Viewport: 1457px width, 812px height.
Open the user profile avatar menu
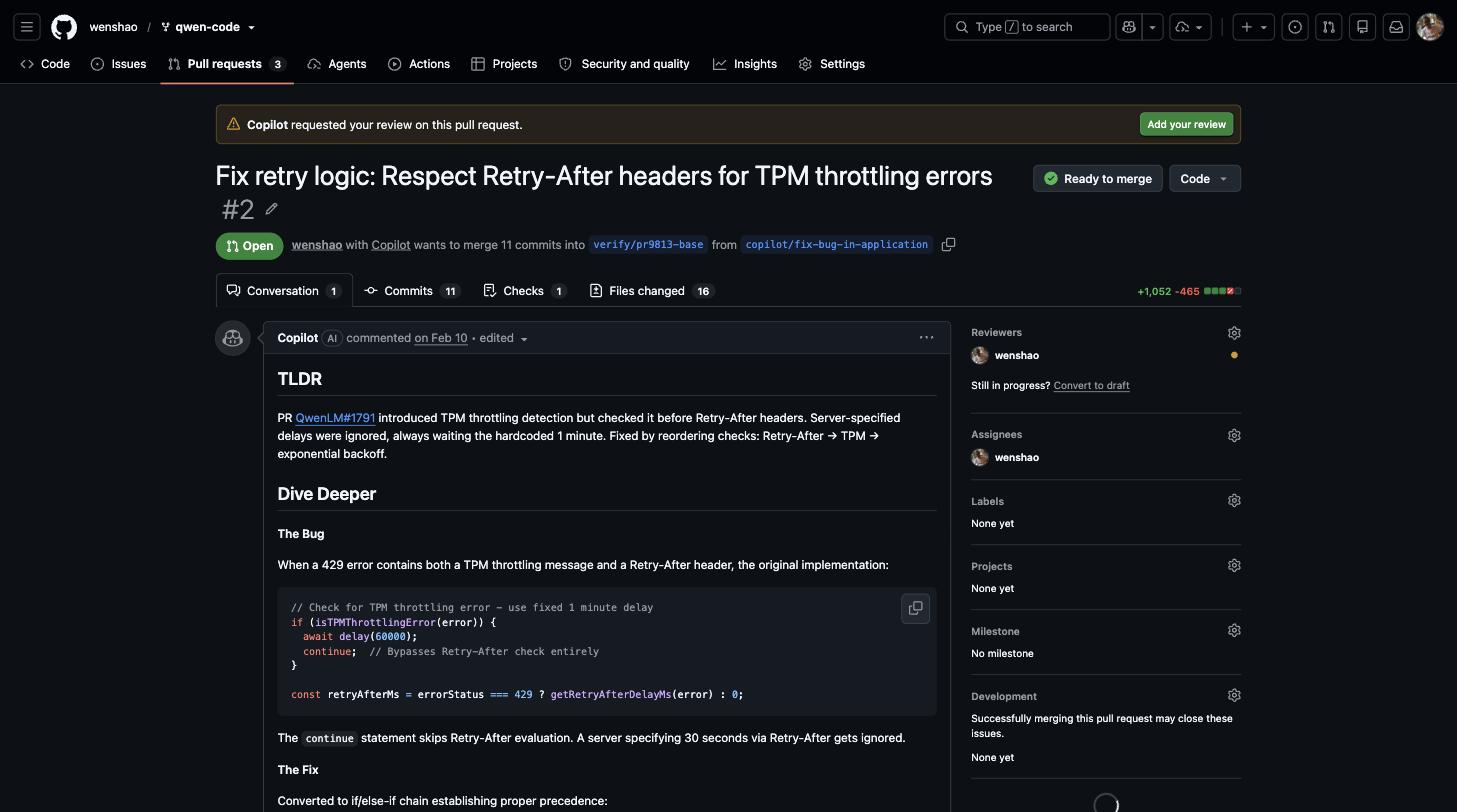point(1430,27)
